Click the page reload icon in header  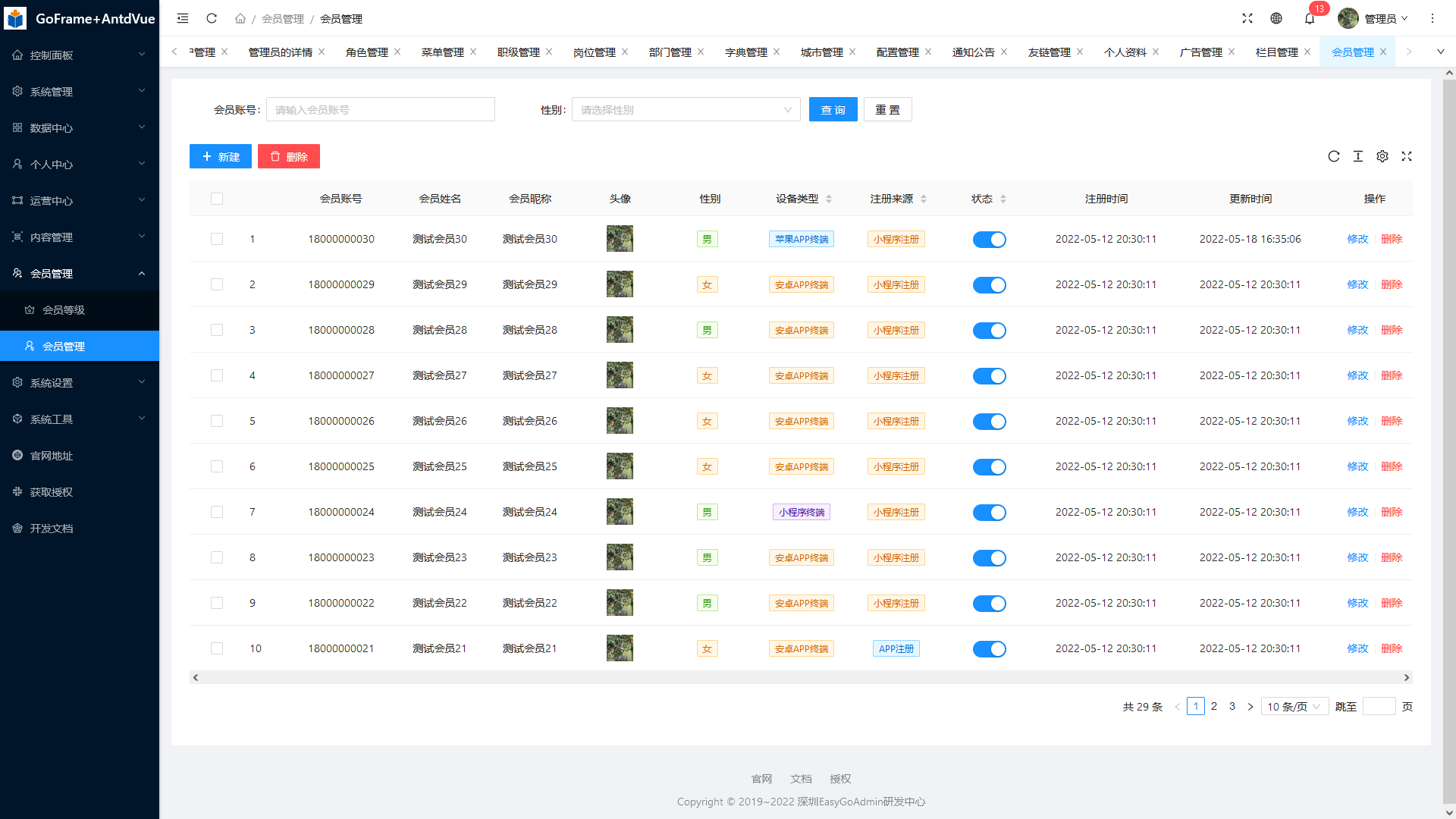tap(212, 18)
